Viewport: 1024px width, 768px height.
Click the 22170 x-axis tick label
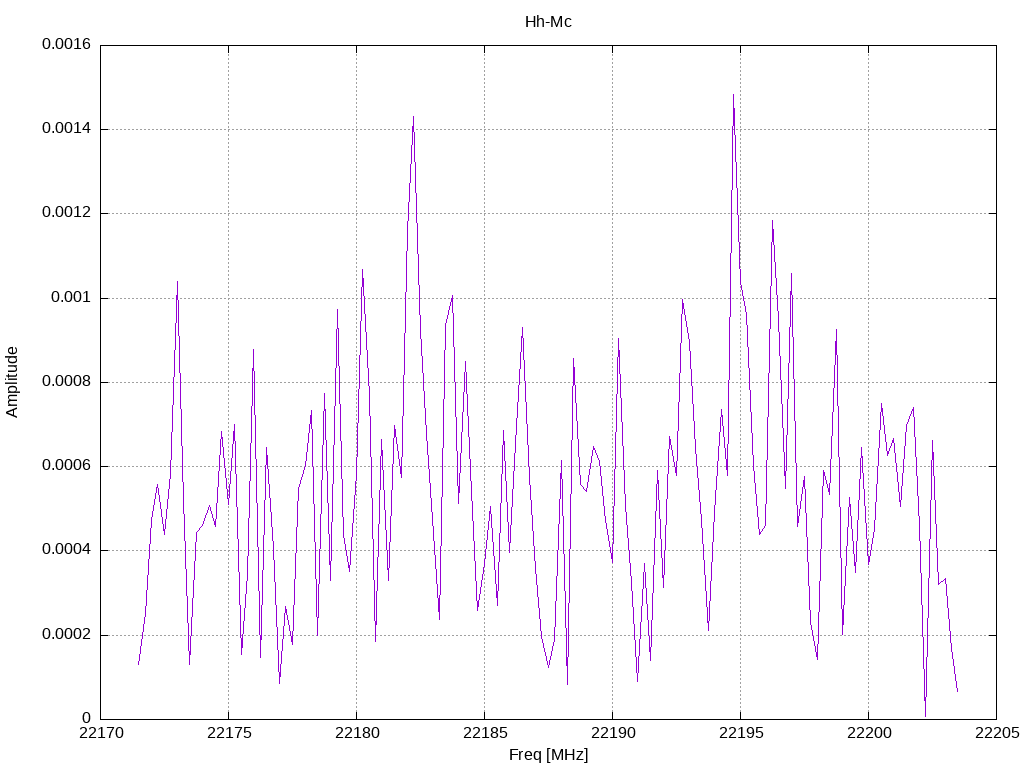click(101, 733)
